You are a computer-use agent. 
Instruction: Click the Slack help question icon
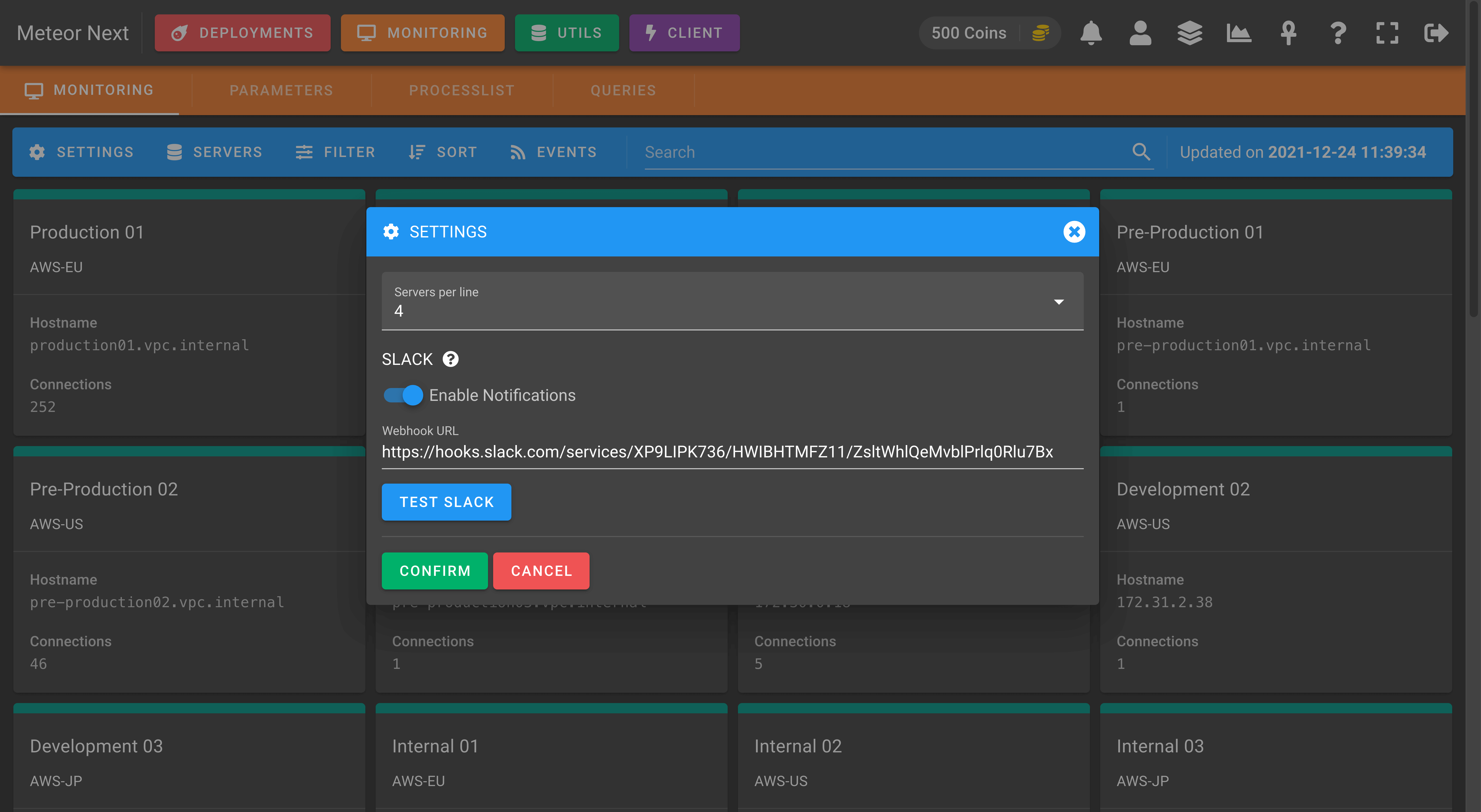click(450, 359)
